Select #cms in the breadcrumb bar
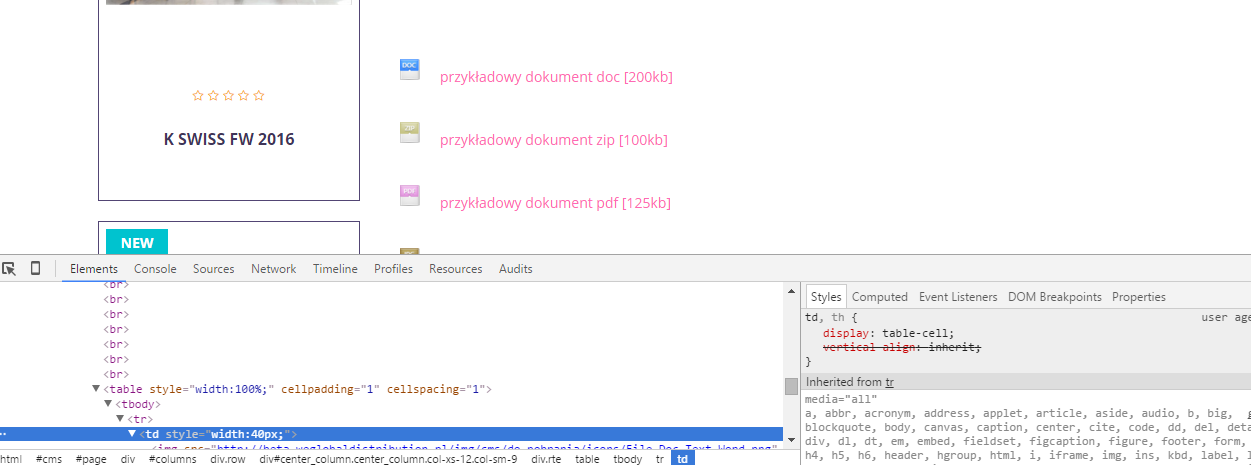Image resolution: width=1251 pixels, height=465 pixels. click(48, 459)
